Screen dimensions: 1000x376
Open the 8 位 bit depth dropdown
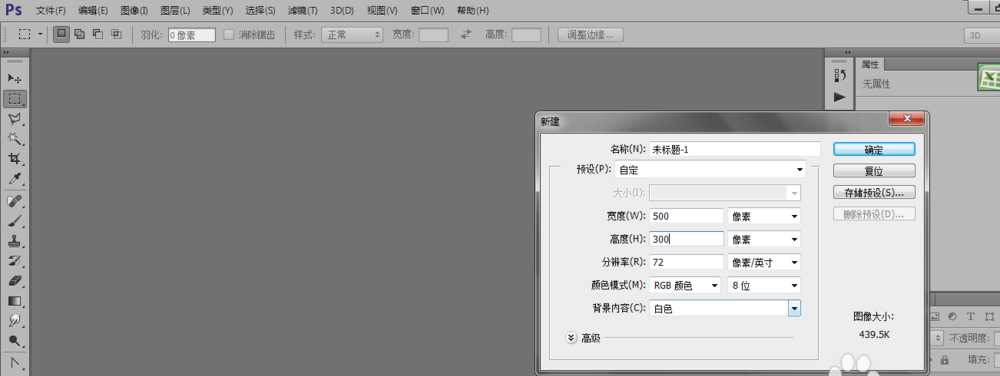click(763, 286)
